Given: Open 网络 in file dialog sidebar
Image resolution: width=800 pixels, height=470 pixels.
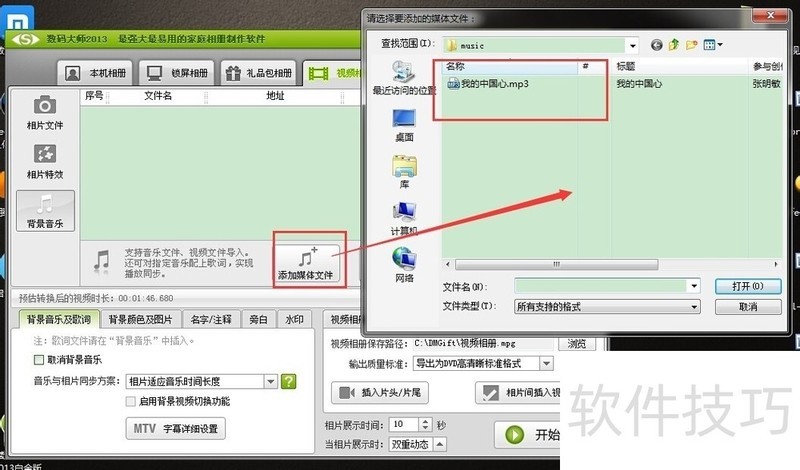Looking at the screenshot, I should pos(404,265).
